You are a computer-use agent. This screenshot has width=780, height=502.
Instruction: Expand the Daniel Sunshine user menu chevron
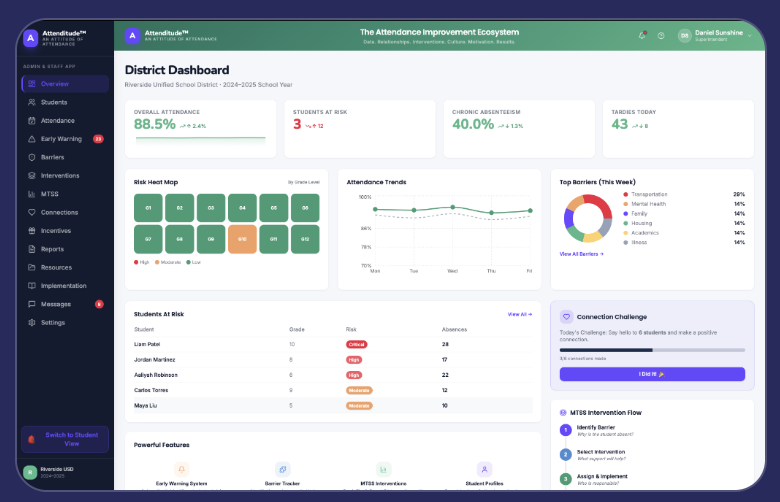[750, 36]
